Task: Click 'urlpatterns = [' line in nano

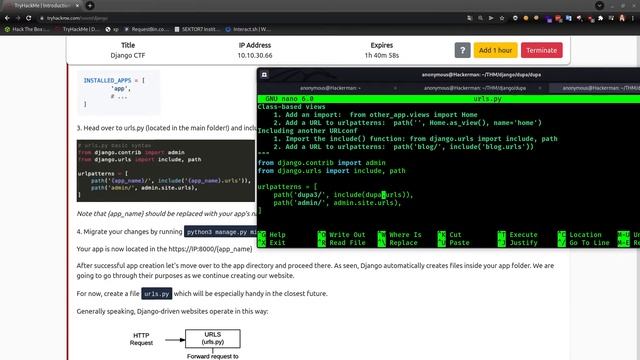Action: click(287, 187)
